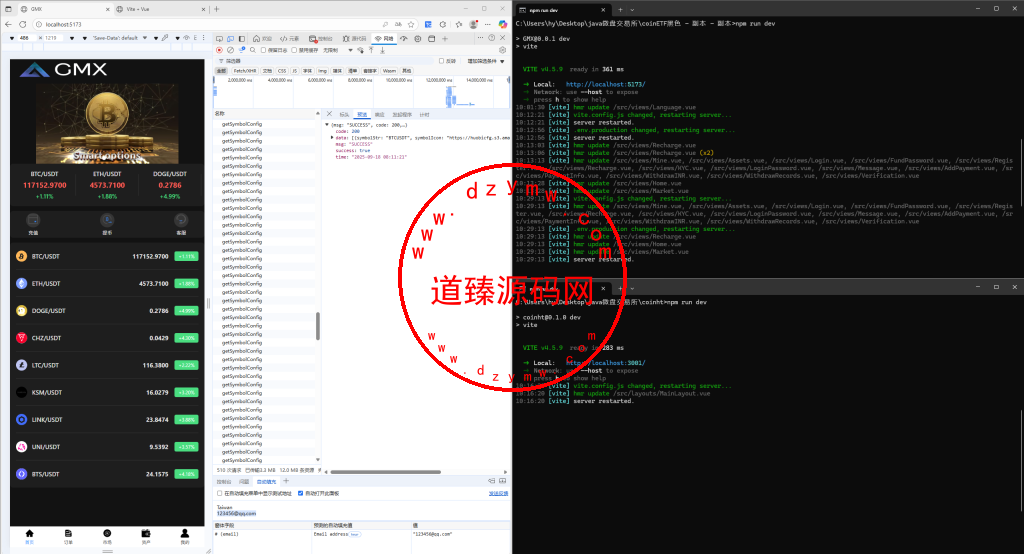Toggle show test addresses in autofill checkbox
The width and height of the screenshot is (1024, 554).
pyautogui.click(x=219, y=493)
